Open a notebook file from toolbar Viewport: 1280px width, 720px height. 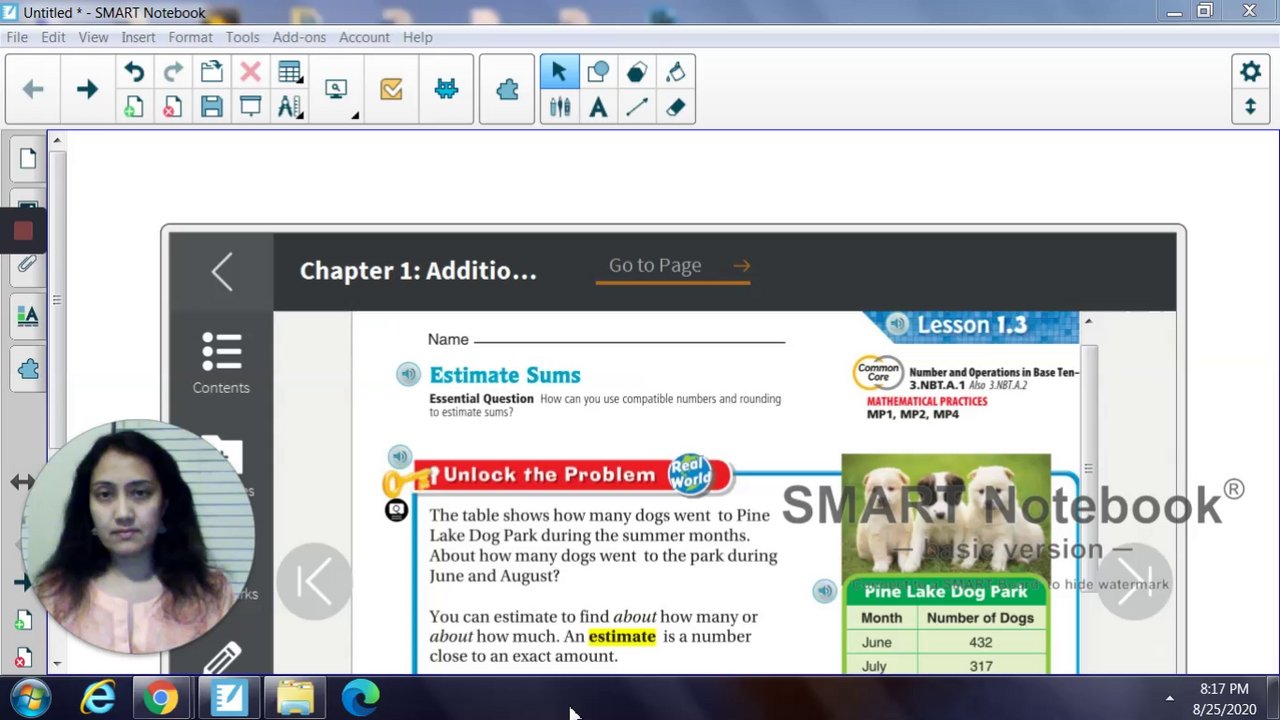tap(211, 72)
